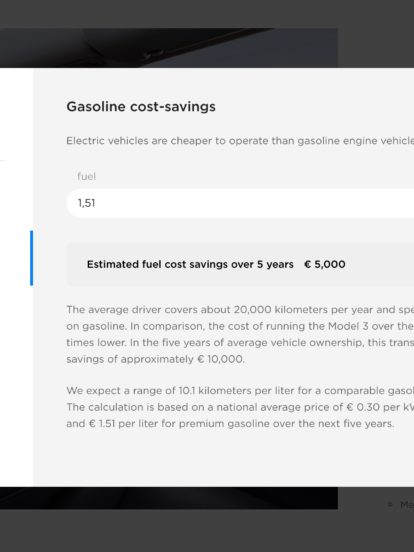Viewport: 414px width, 552px height.
Task: Click the 'Gasoline cost-savings' heading
Action: (141, 106)
